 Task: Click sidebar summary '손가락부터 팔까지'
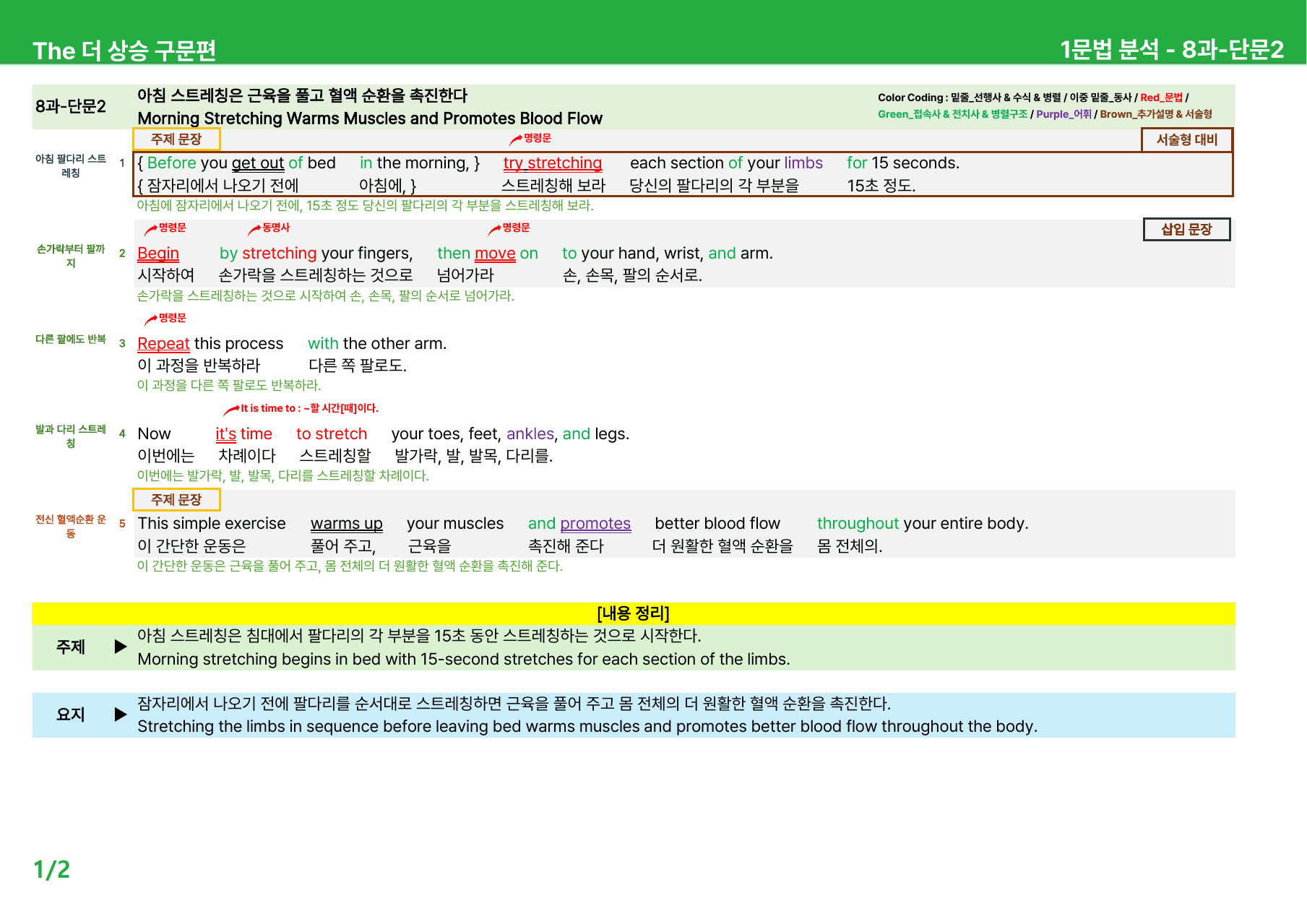coord(71,256)
